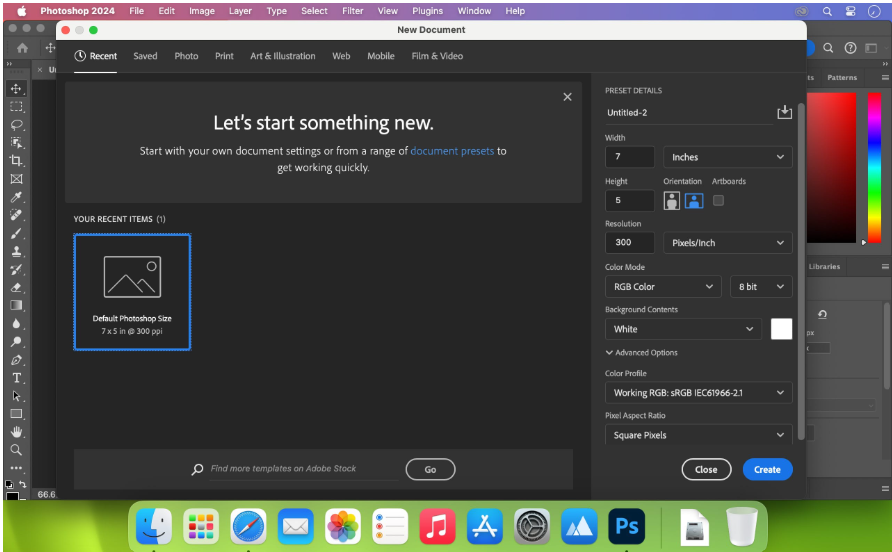892x552 pixels.
Task: Open Music app from the dock
Action: point(437,526)
